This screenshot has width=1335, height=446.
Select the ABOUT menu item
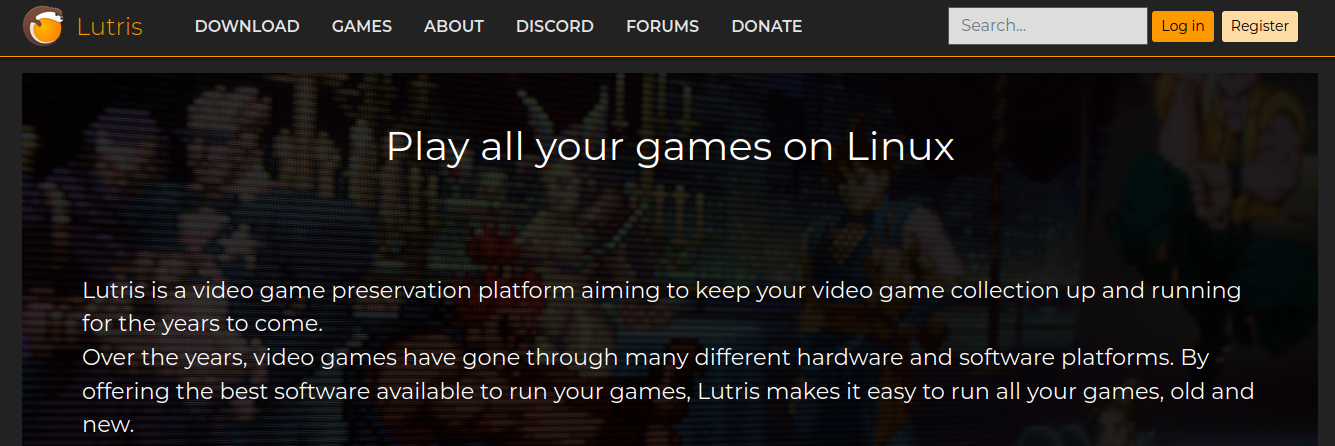[x=454, y=27]
